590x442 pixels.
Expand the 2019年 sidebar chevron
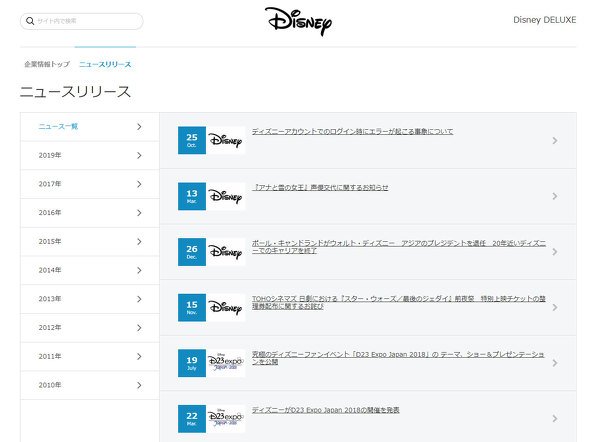139,155
